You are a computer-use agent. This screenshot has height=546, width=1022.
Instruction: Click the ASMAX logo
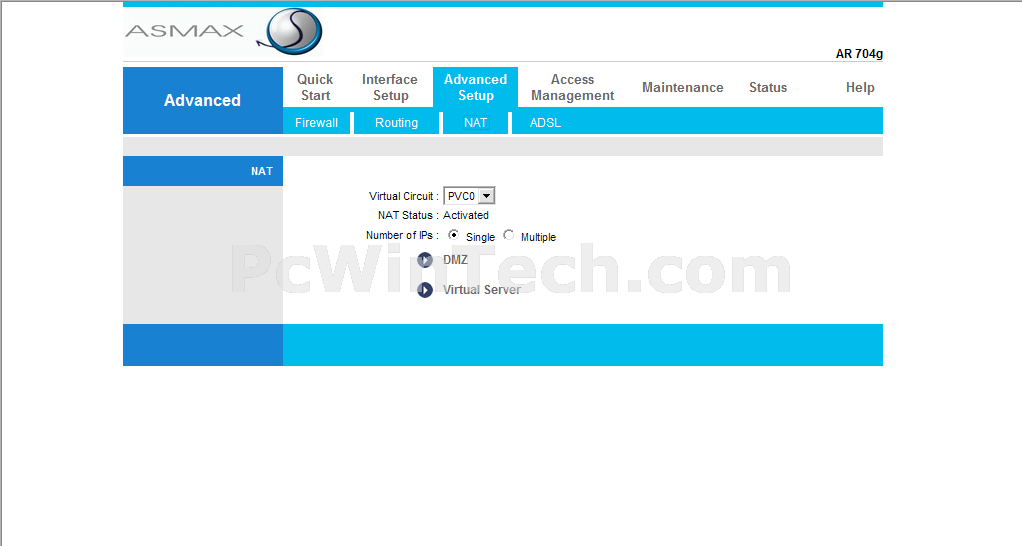click(223, 32)
